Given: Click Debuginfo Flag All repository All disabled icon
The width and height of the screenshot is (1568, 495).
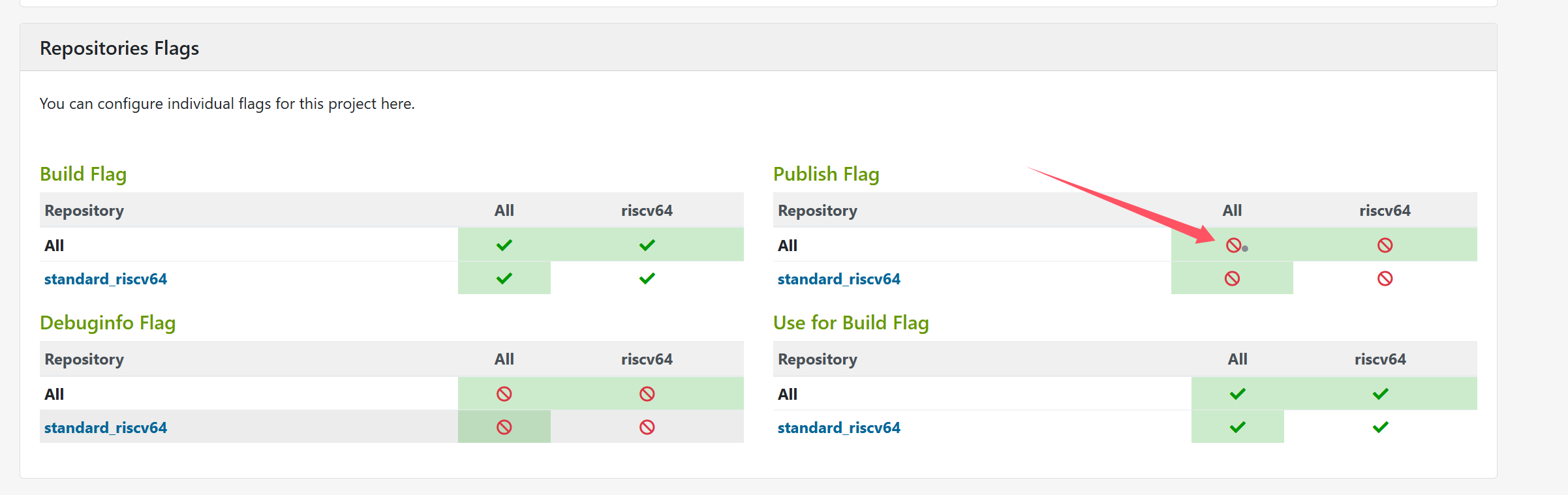Looking at the screenshot, I should click(x=504, y=394).
